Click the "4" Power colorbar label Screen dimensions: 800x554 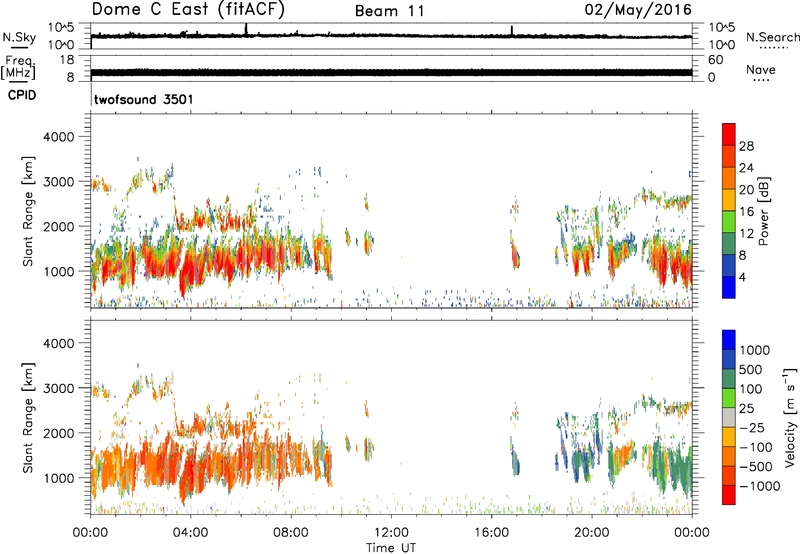point(742,277)
